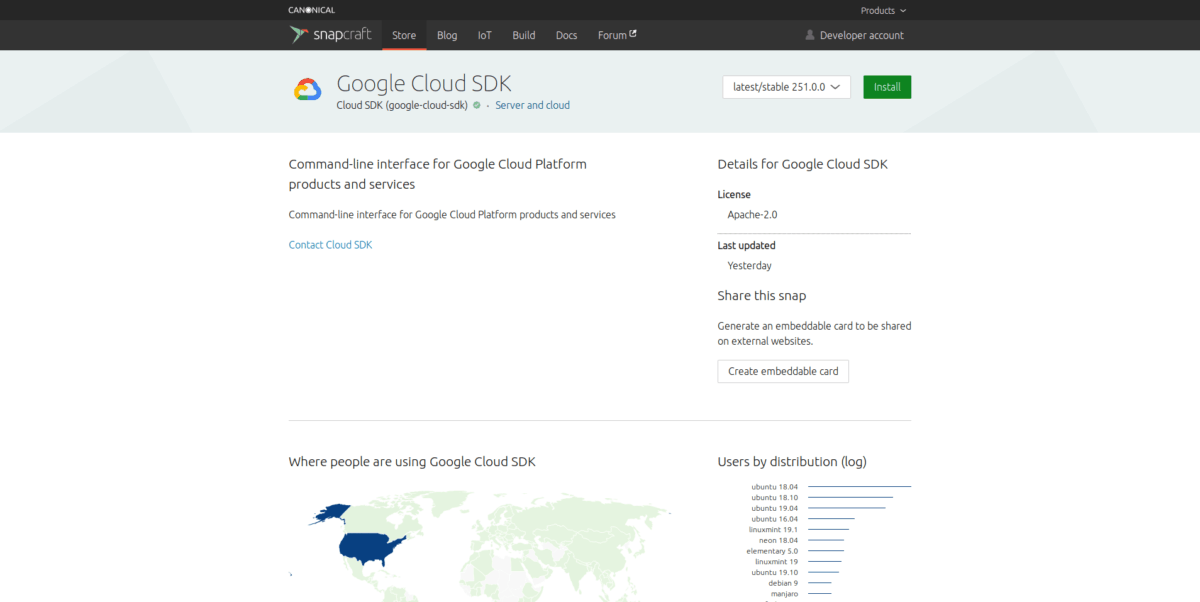Open the Contact Cloud SDK link
The height and width of the screenshot is (602, 1200).
[330, 245]
